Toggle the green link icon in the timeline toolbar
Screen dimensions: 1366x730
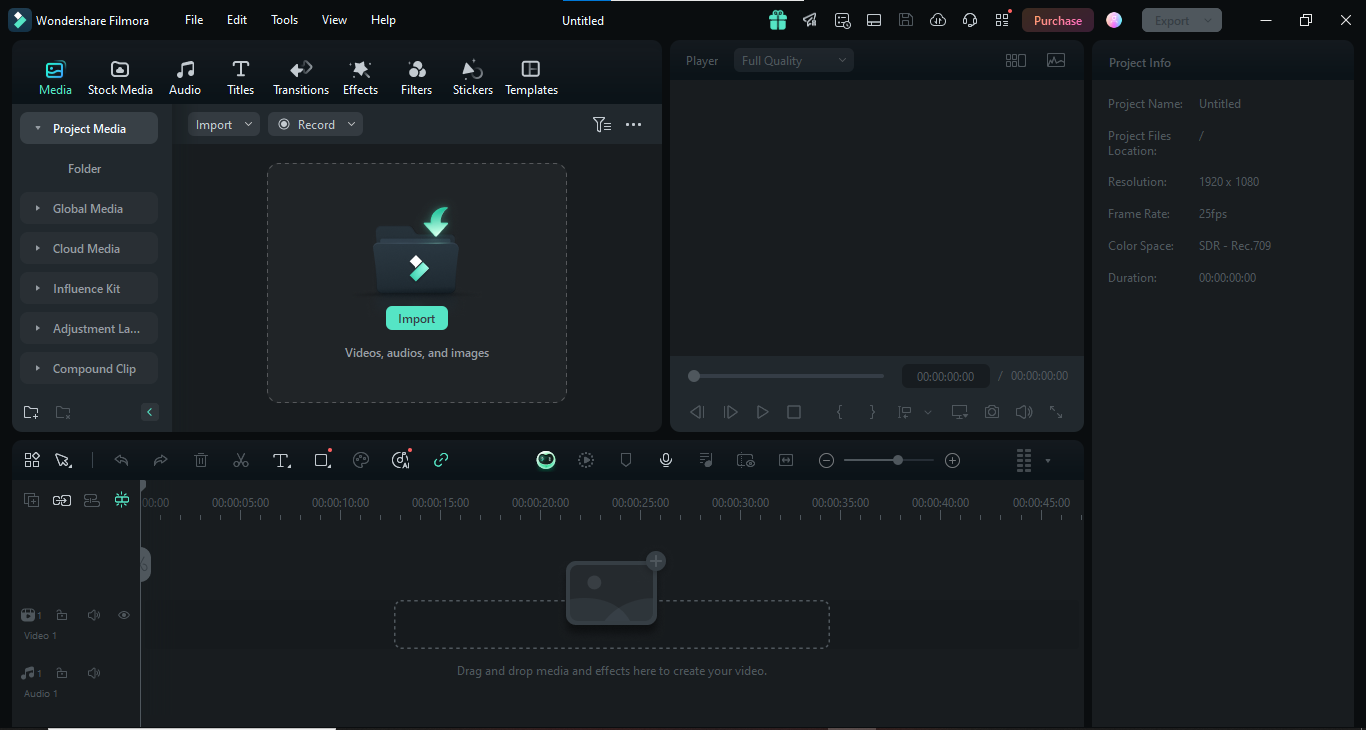441,460
